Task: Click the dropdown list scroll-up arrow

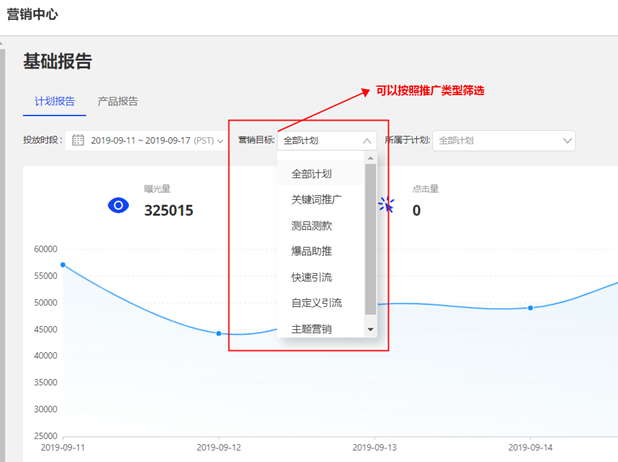Action: click(371, 158)
